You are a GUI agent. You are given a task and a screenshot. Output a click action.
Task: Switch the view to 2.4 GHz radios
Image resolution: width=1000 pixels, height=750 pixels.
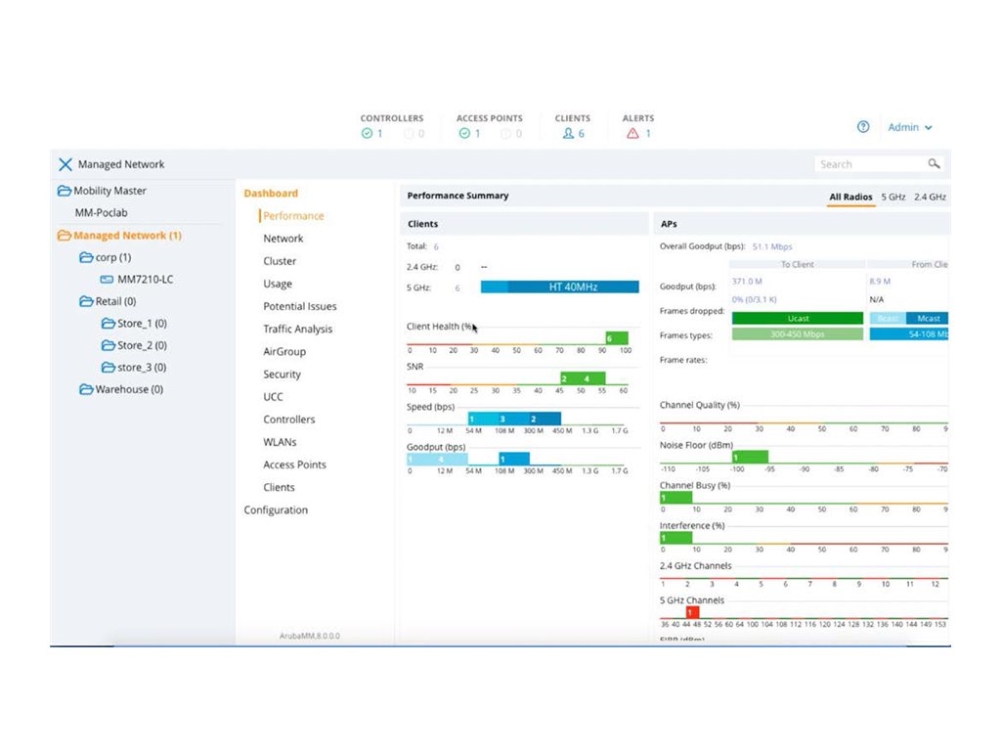932,197
